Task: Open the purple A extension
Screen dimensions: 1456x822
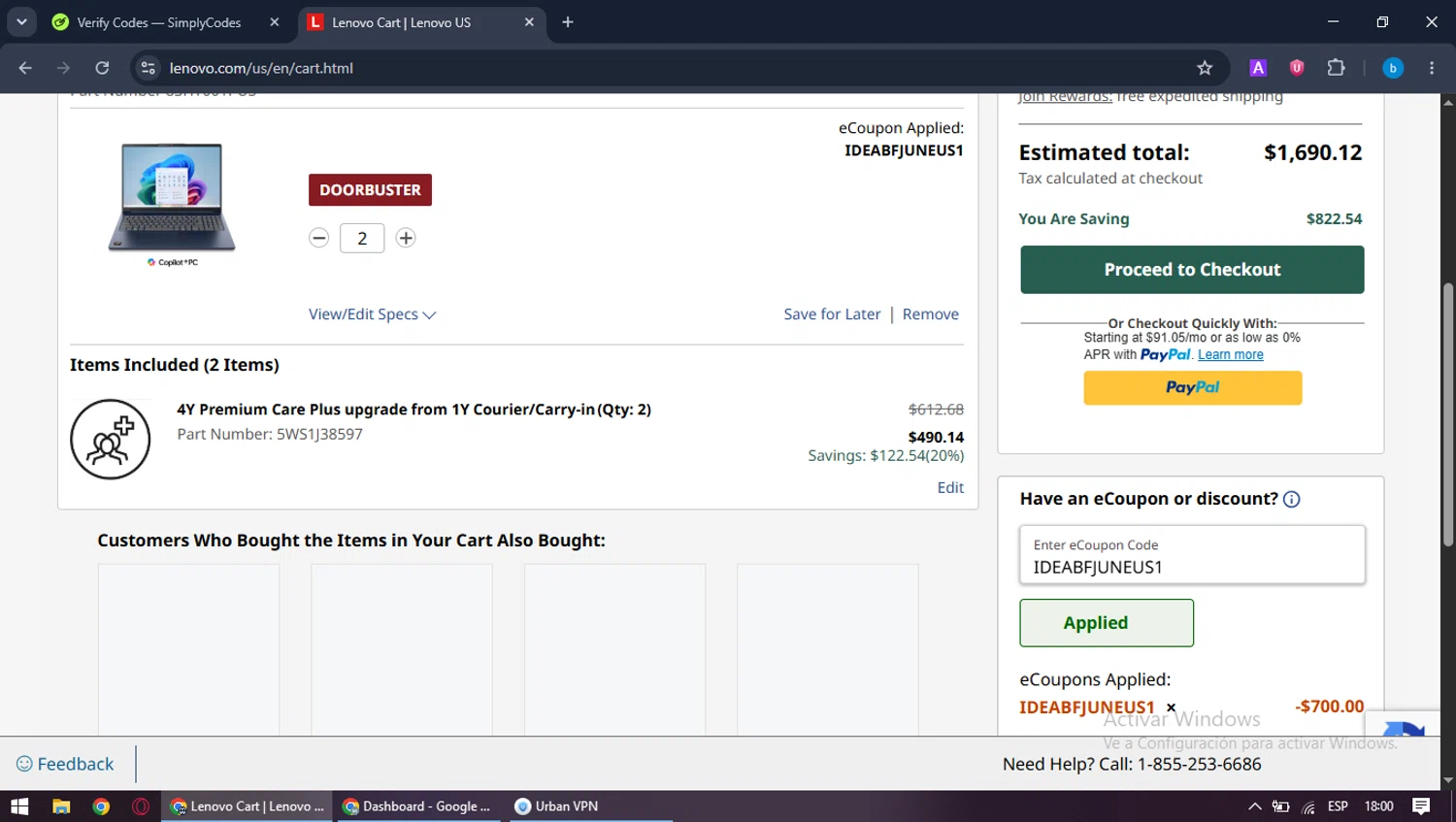Action: tap(1258, 68)
